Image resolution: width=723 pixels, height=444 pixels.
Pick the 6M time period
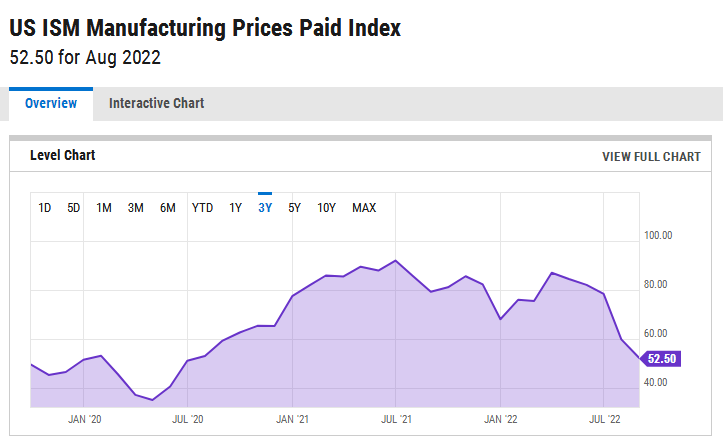click(x=168, y=208)
